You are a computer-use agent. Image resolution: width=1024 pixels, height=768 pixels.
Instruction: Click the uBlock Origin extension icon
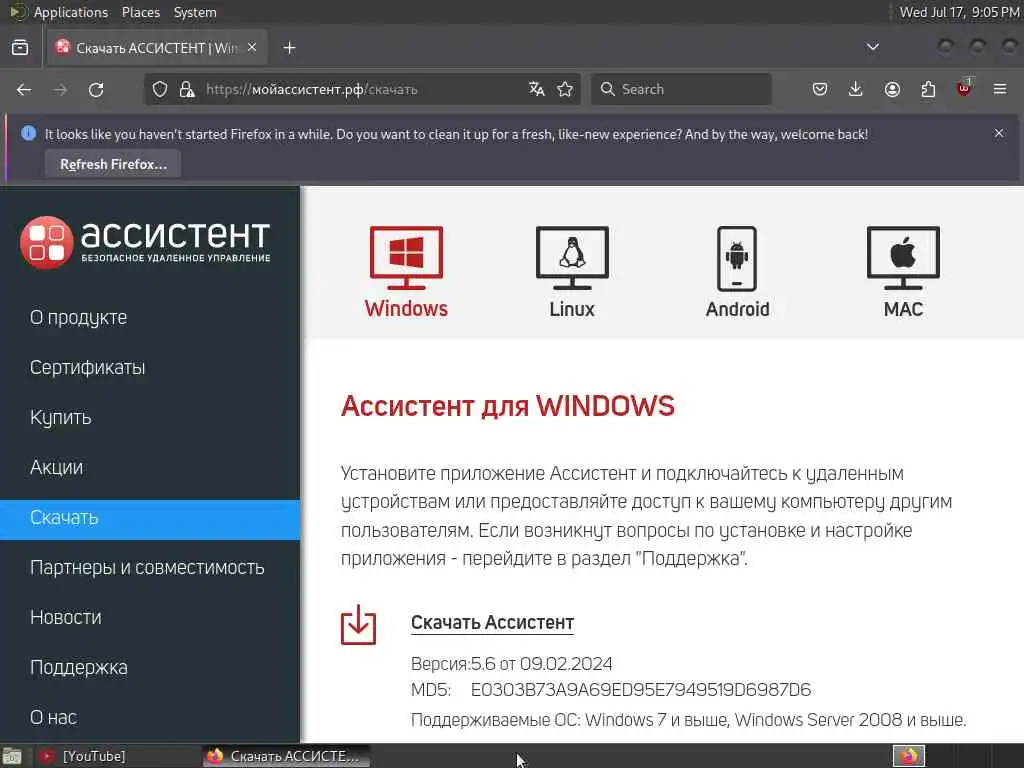[x=964, y=88]
